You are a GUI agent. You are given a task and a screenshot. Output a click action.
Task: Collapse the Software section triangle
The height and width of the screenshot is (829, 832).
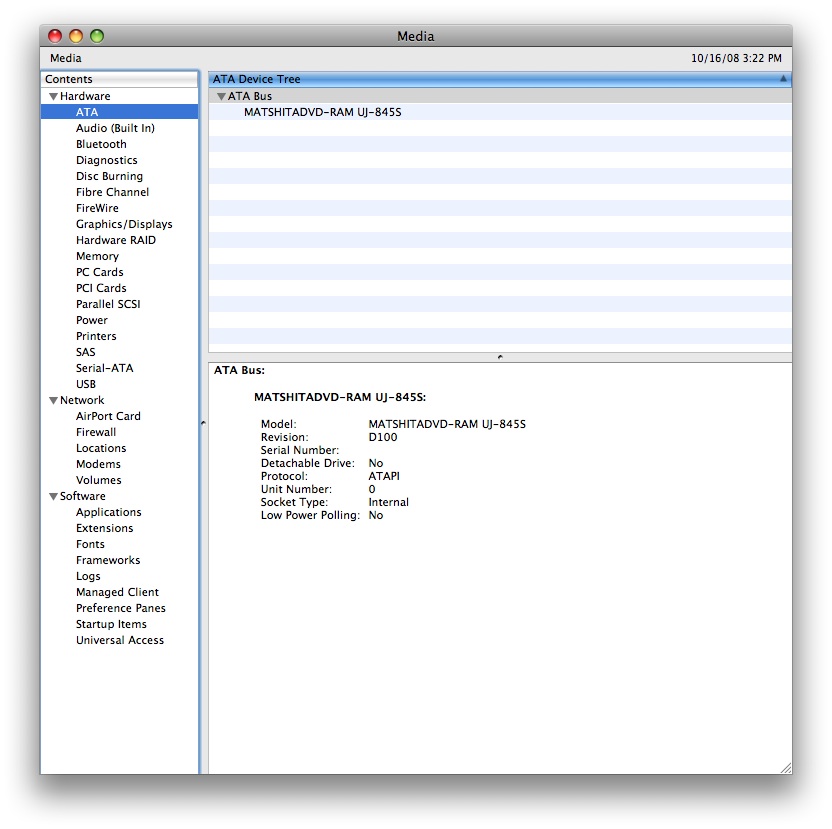point(53,497)
